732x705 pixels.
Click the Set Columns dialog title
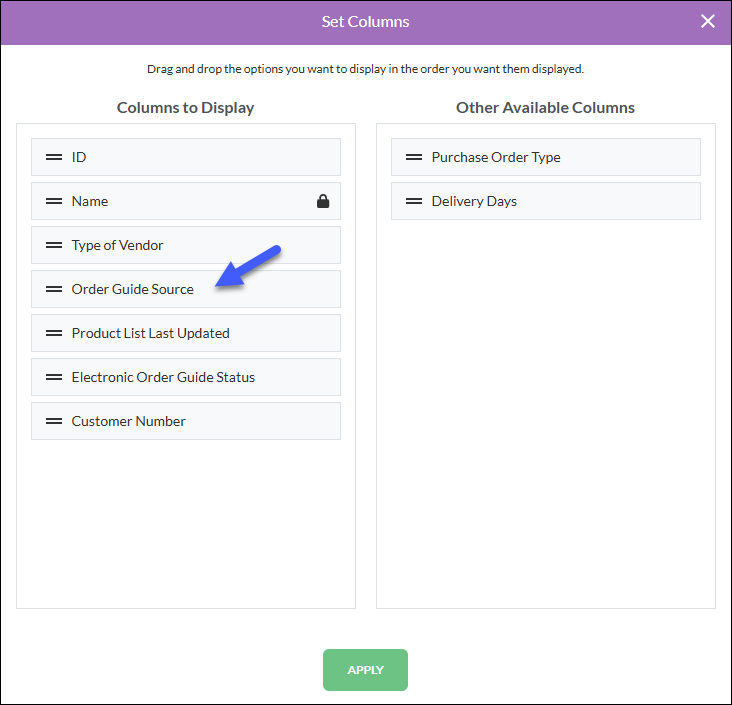click(x=365, y=21)
